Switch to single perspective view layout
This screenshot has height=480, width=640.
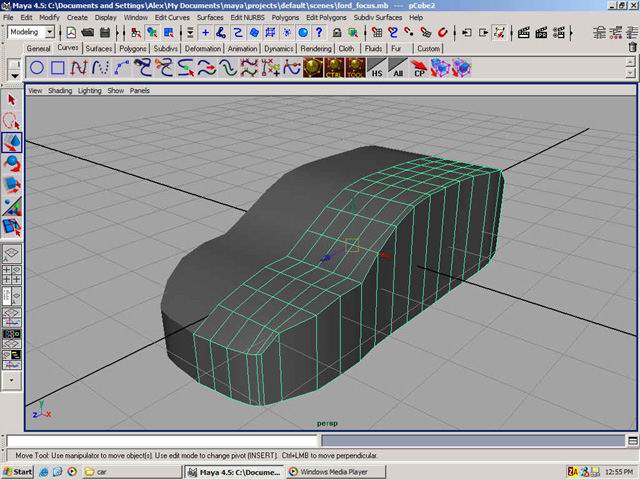pyautogui.click(x=12, y=254)
